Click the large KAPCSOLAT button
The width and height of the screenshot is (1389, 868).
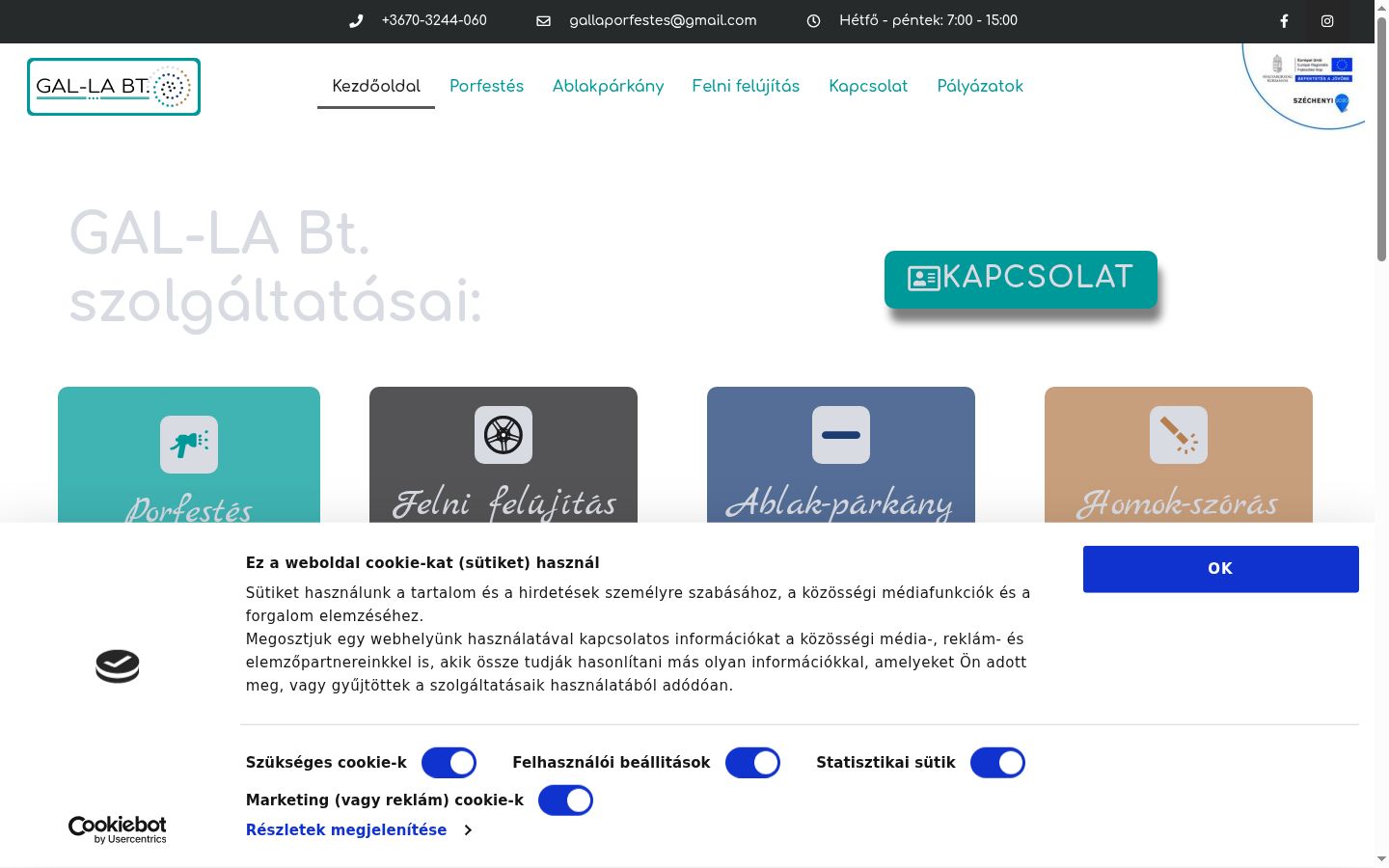coord(1021,280)
